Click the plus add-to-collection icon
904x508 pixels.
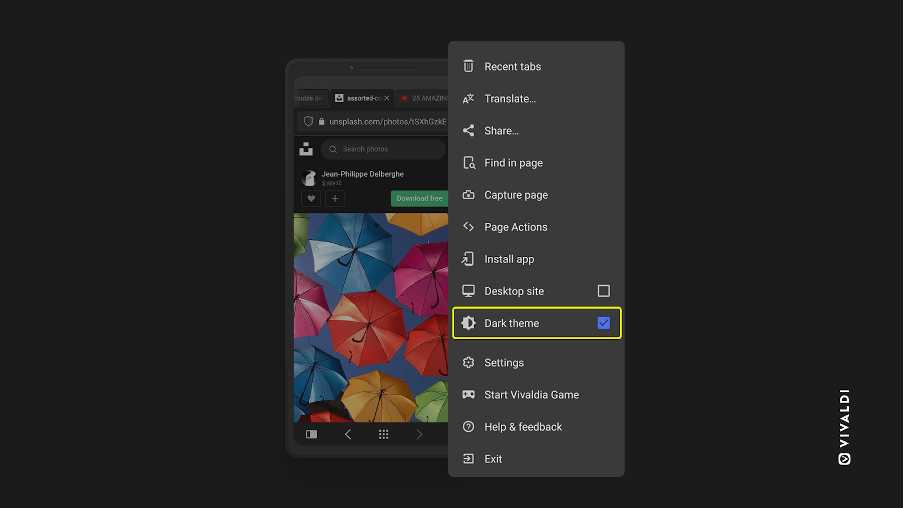[335, 199]
